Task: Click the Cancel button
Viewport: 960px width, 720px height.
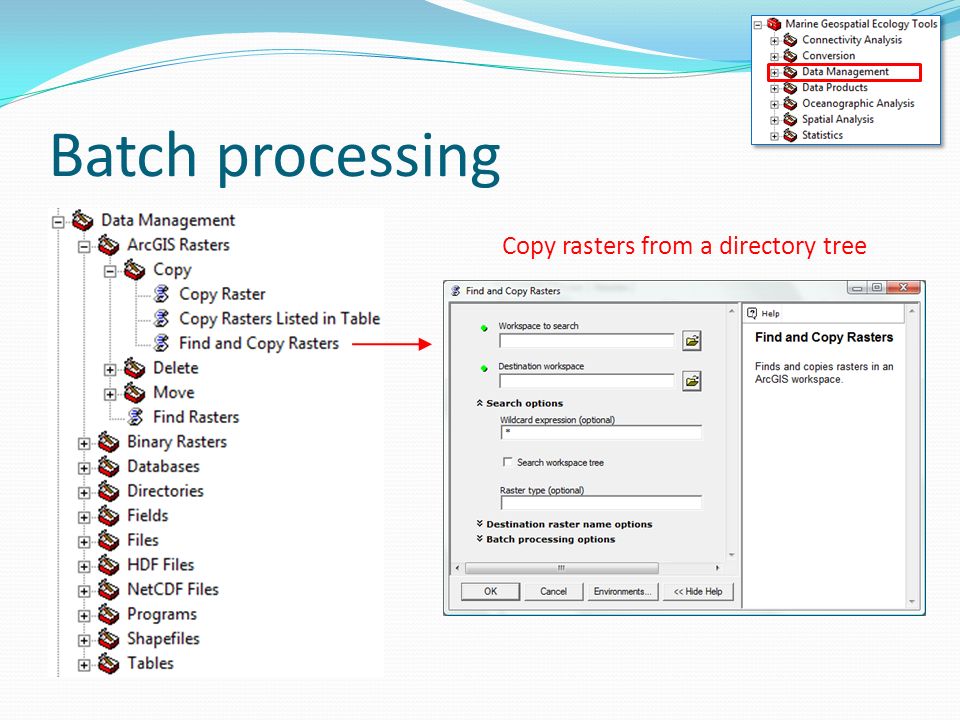Action: point(553,591)
